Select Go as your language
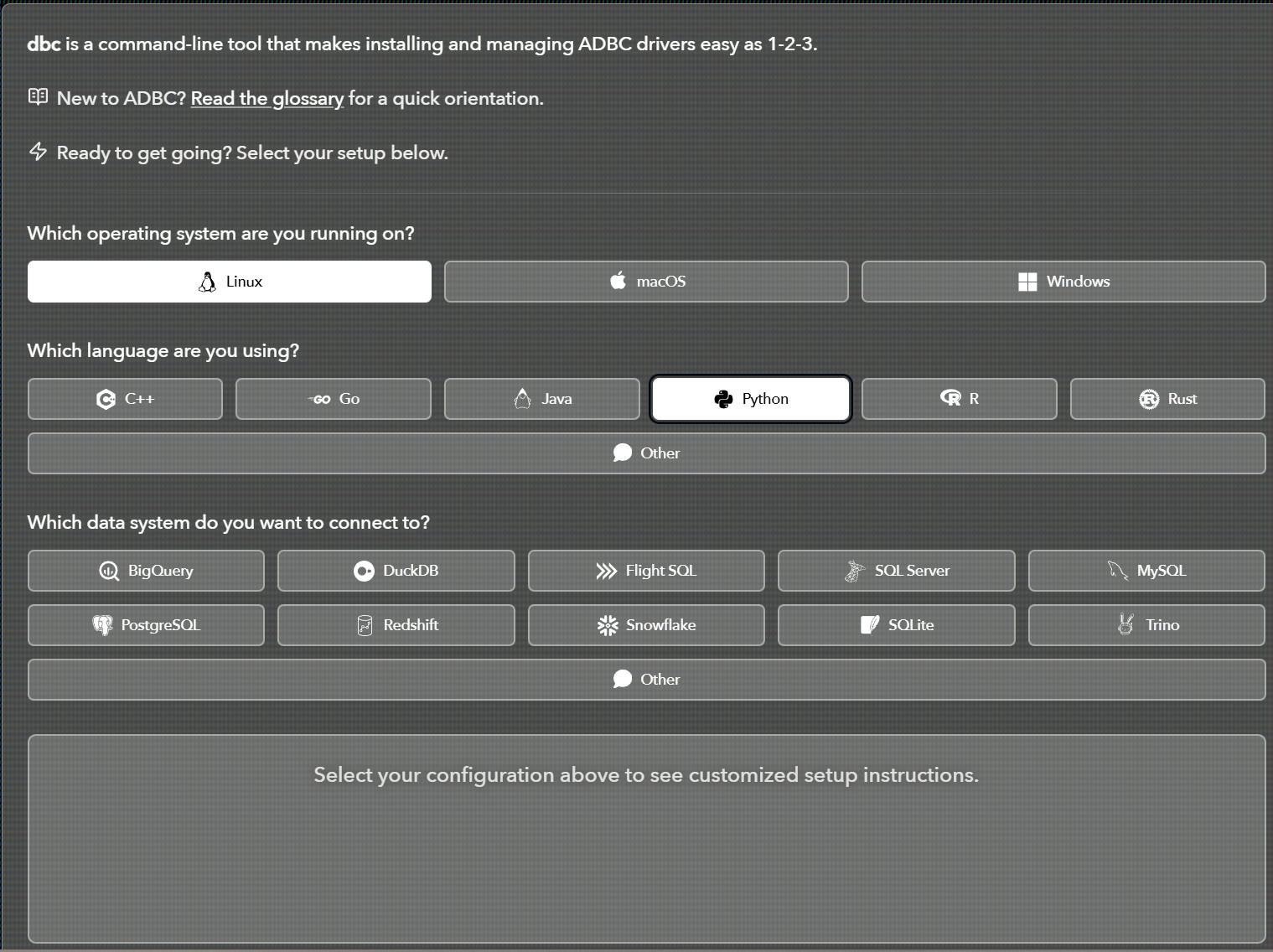 [334, 399]
